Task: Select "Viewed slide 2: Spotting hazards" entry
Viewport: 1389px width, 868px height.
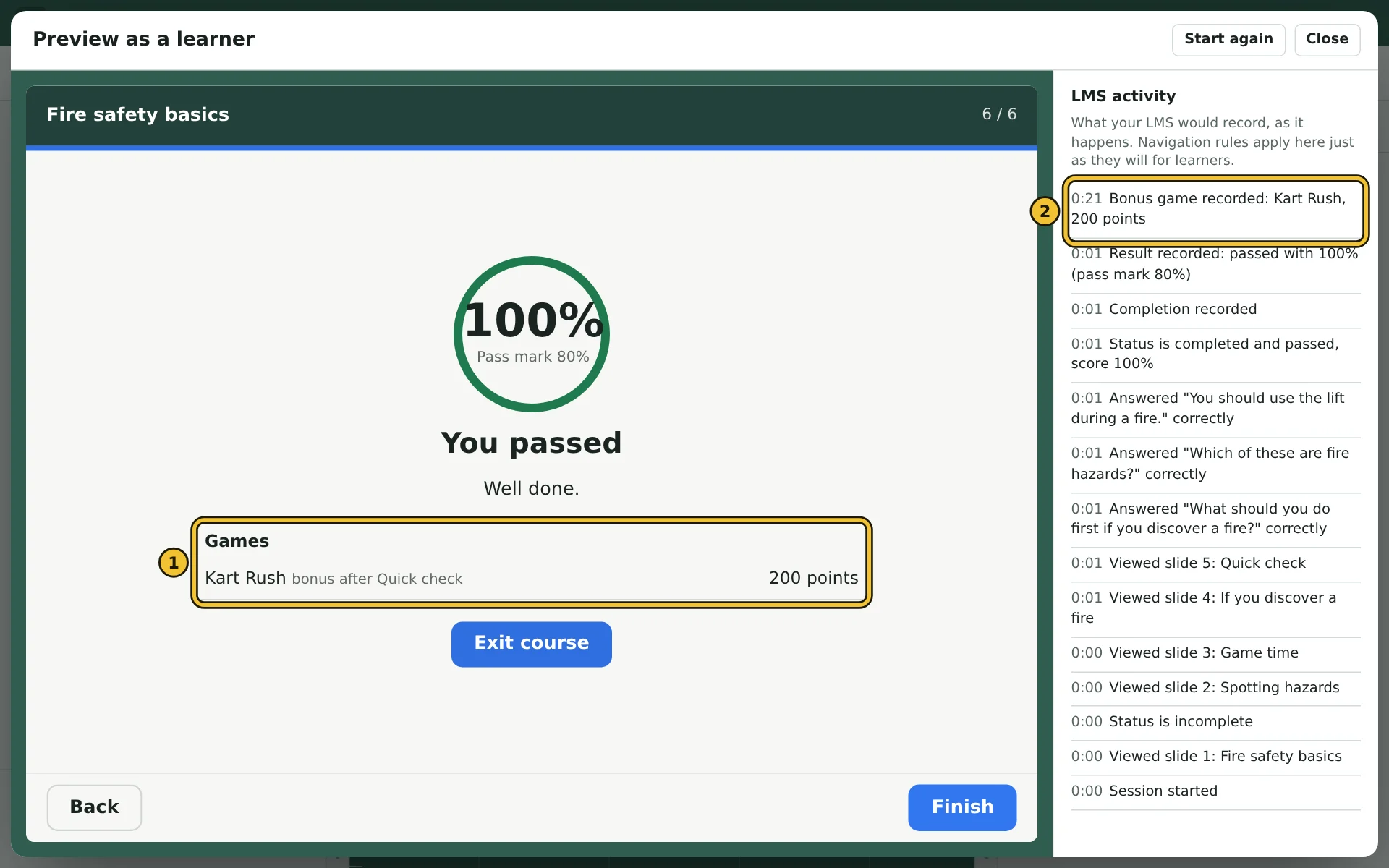Action: point(1215,687)
